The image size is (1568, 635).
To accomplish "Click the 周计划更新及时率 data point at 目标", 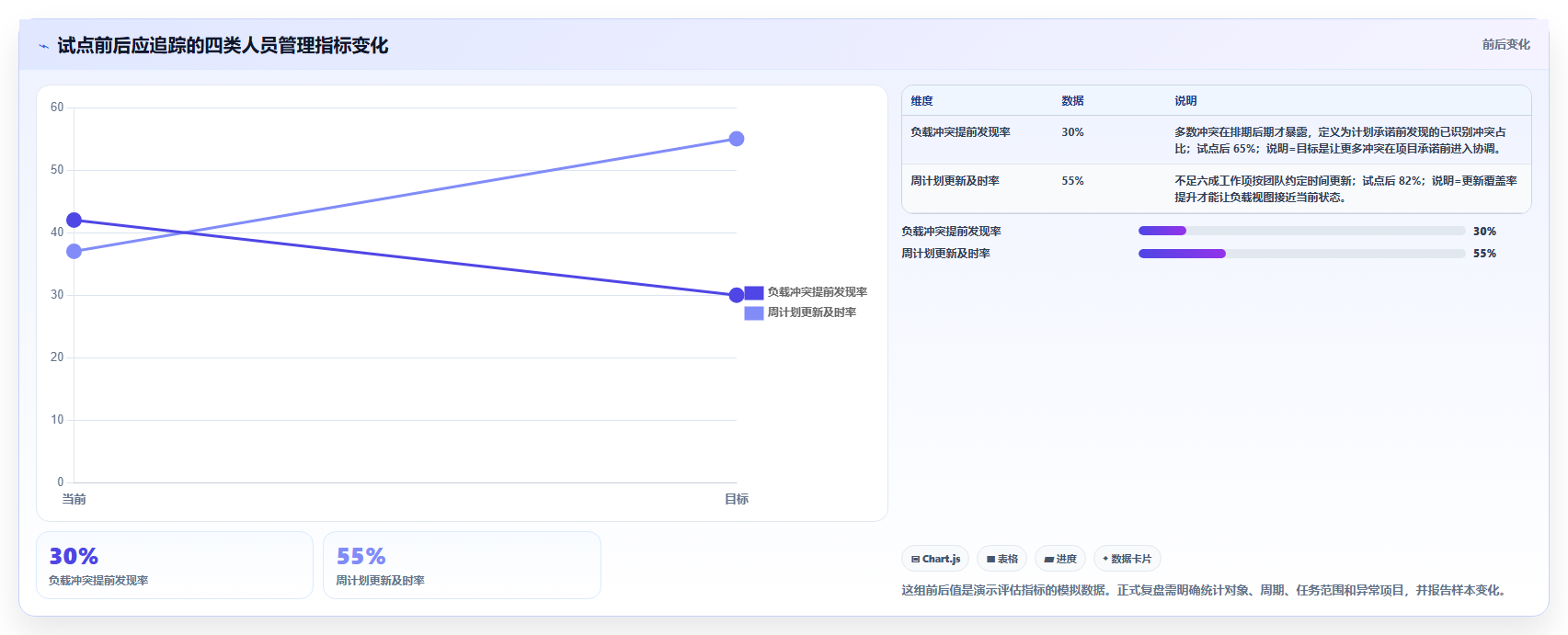I will pos(737,139).
